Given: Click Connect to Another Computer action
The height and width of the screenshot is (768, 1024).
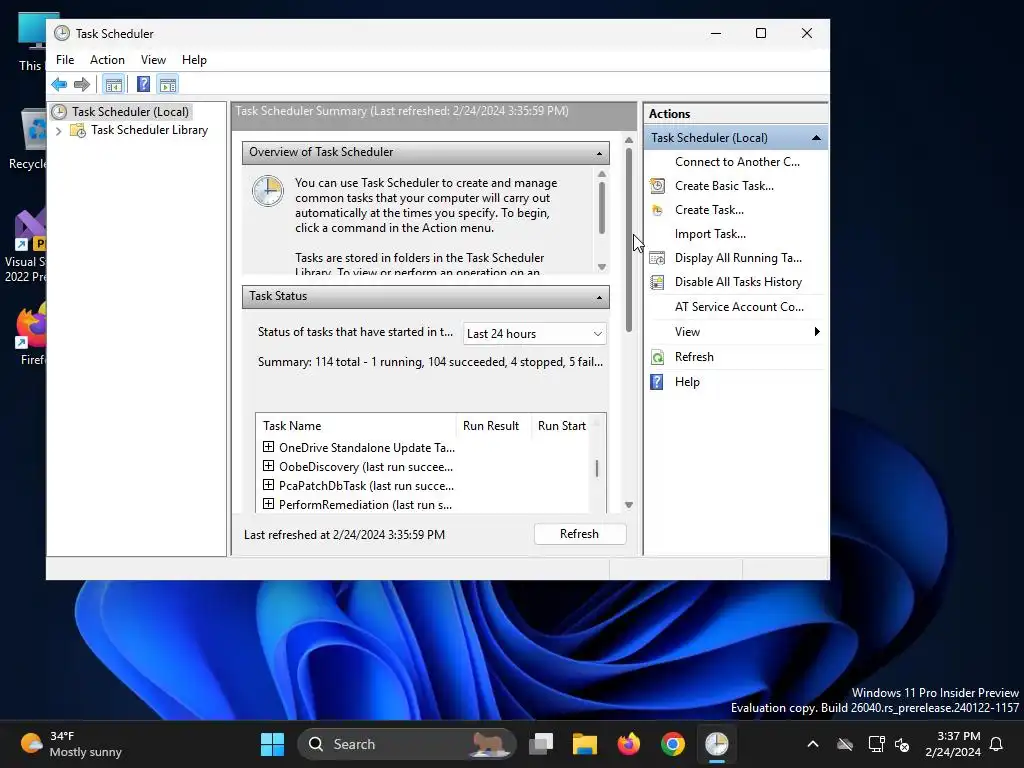Looking at the screenshot, I should pyautogui.click(x=737, y=162).
